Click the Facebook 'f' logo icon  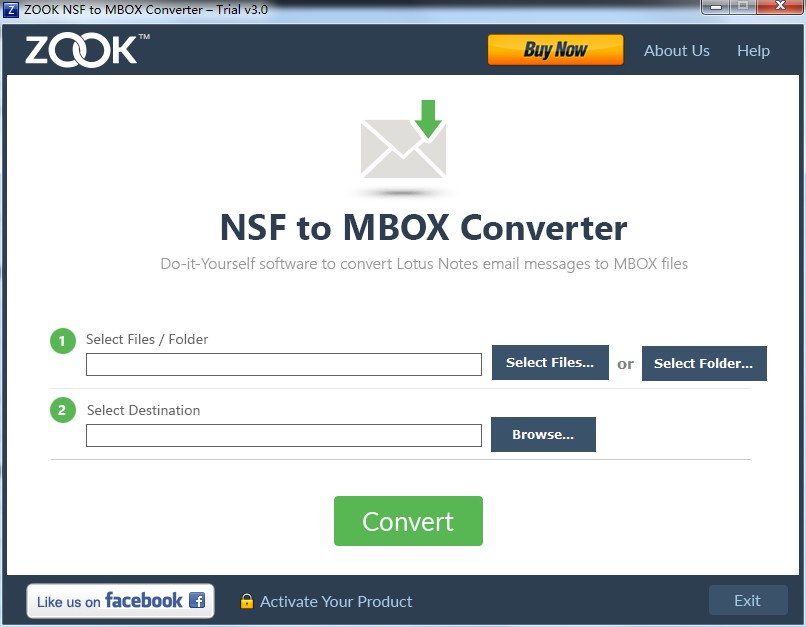pos(197,600)
